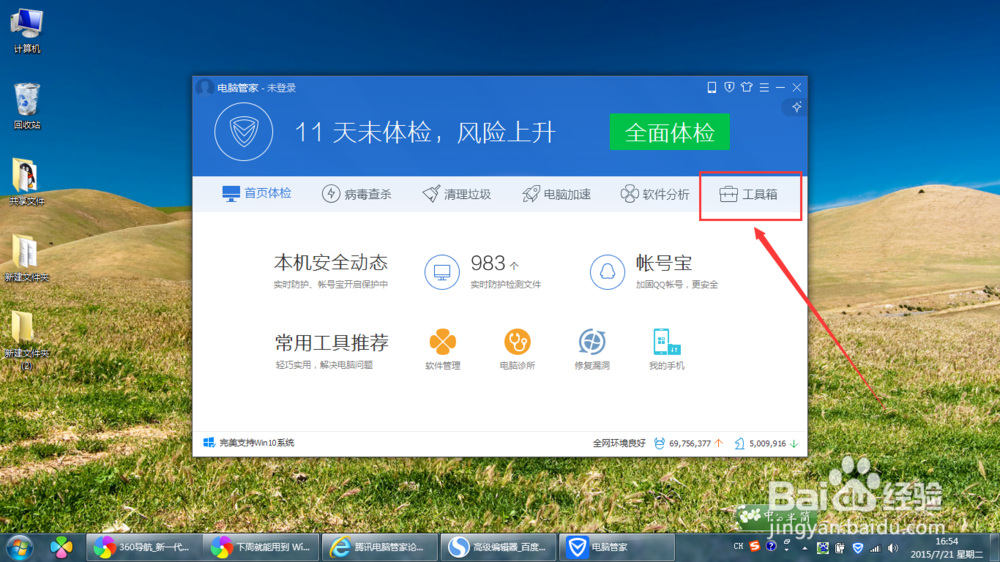Open the skin (shirt) icon
1000x562 pixels.
point(747,87)
